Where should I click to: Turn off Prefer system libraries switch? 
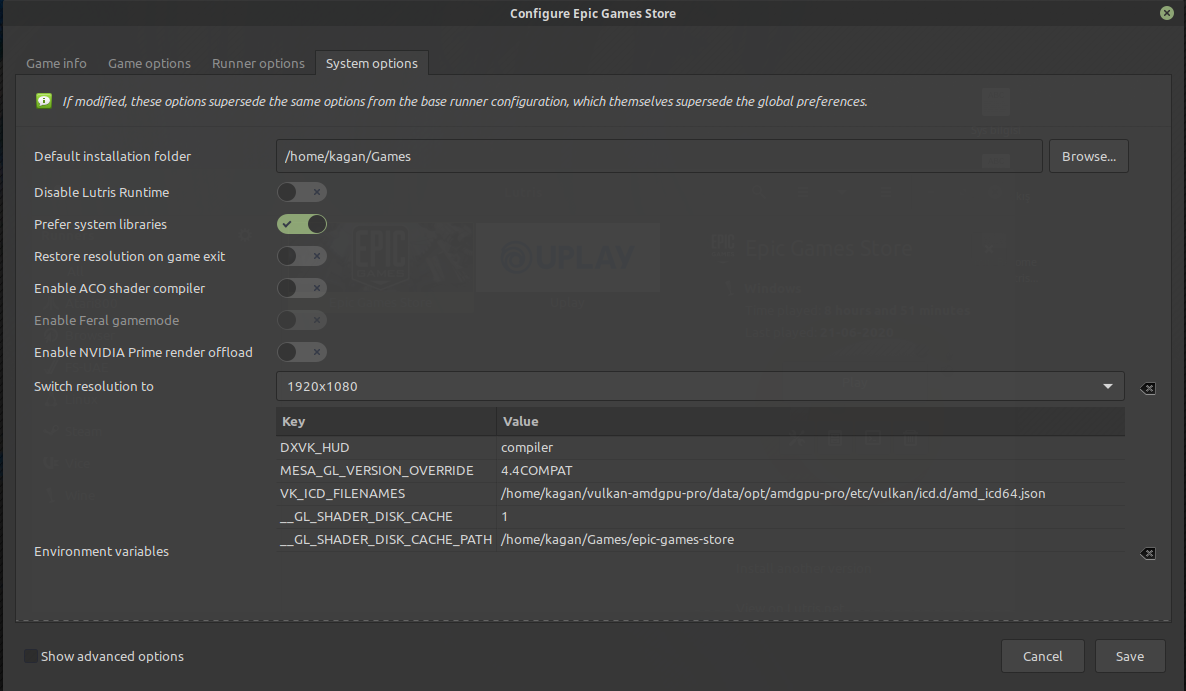[x=302, y=224]
